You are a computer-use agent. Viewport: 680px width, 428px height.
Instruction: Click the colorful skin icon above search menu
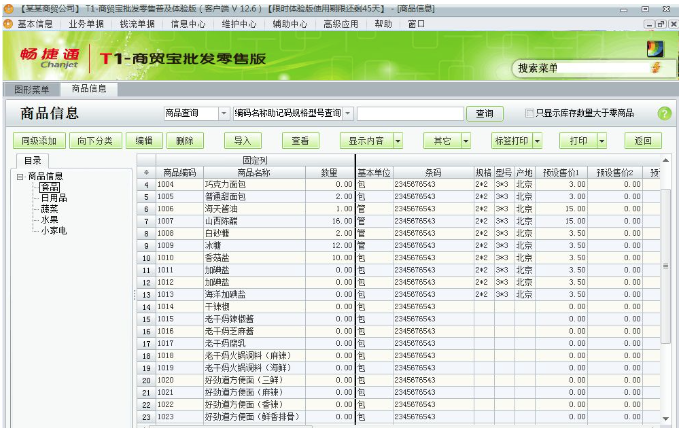655,49
